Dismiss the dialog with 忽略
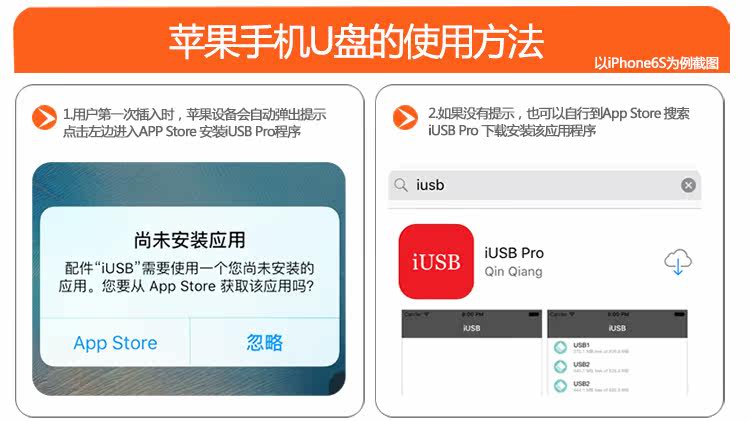 (265, 343)
